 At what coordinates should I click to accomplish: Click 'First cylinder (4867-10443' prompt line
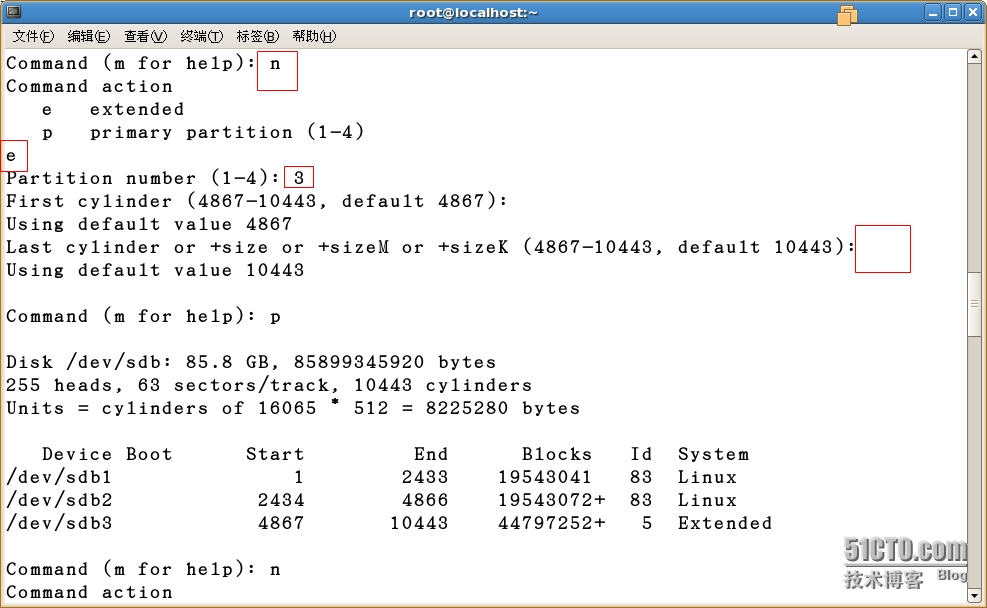257,201
